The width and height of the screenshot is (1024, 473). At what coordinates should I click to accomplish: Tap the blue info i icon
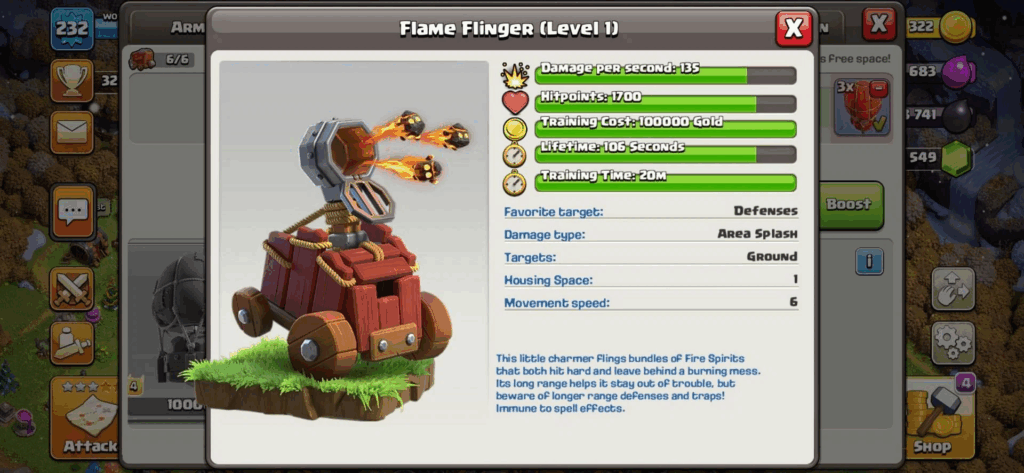point(869,261)
